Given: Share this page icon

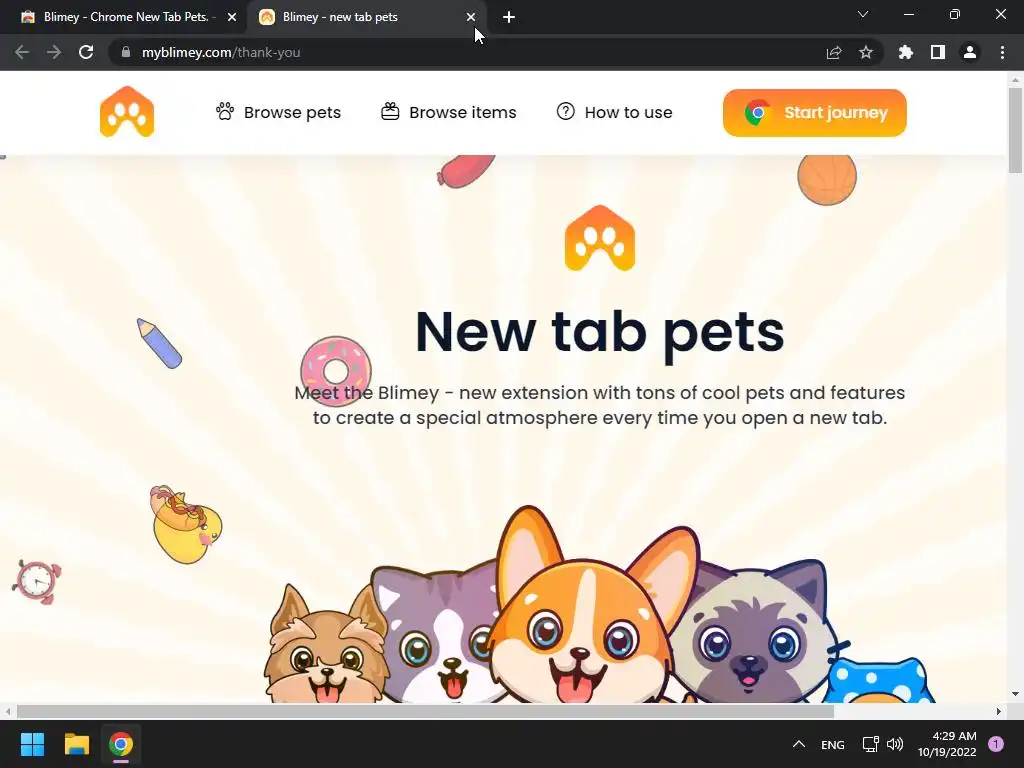Looking at the screenshot, I should 834,52.
